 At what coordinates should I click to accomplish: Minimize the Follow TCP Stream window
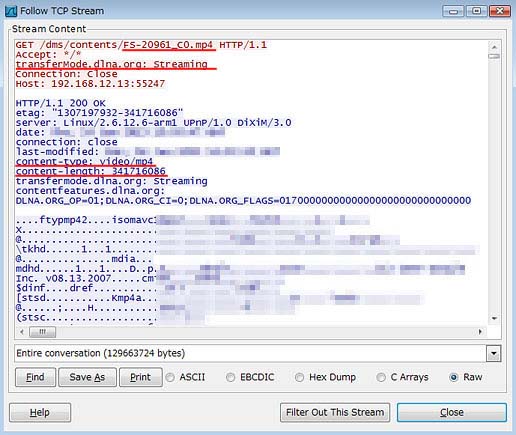(x=453, y=11)
